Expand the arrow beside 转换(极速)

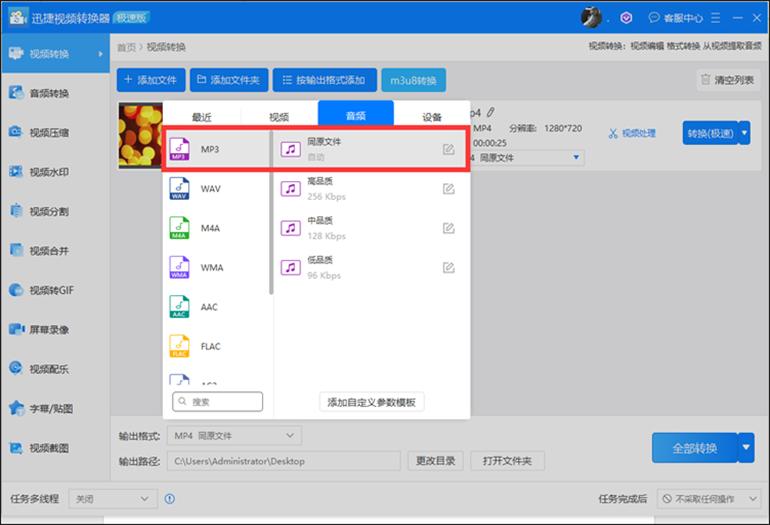click(x=744, y=133)
